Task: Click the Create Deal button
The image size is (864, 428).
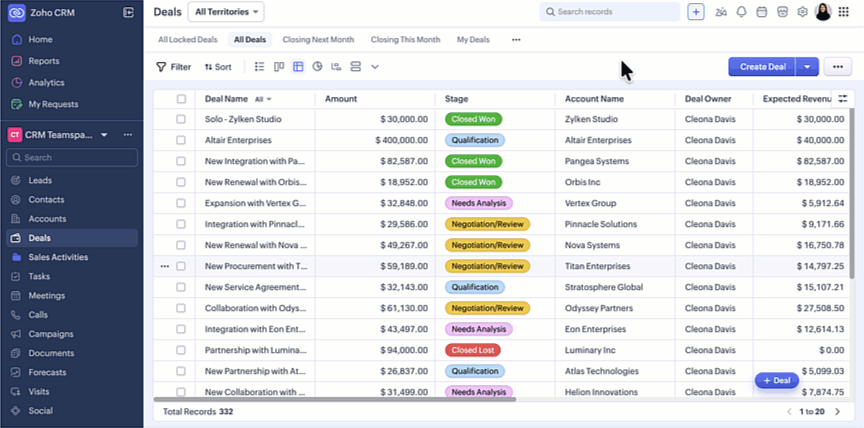Action: tap(762, 67)
